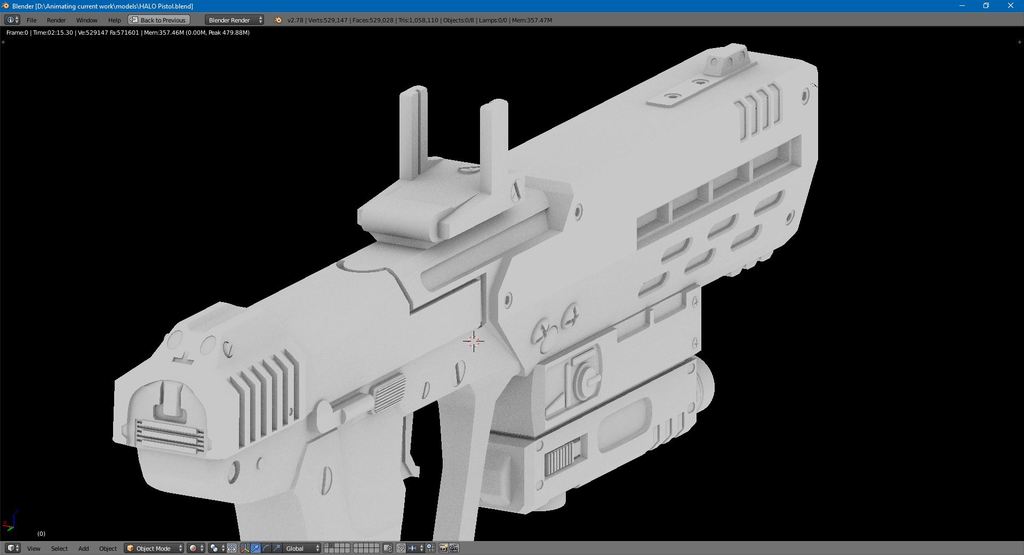The height and width of the screenshot is (555, 1024).
Task: Open the Object menu in viewport header
Action: click(x=108, y=548)
